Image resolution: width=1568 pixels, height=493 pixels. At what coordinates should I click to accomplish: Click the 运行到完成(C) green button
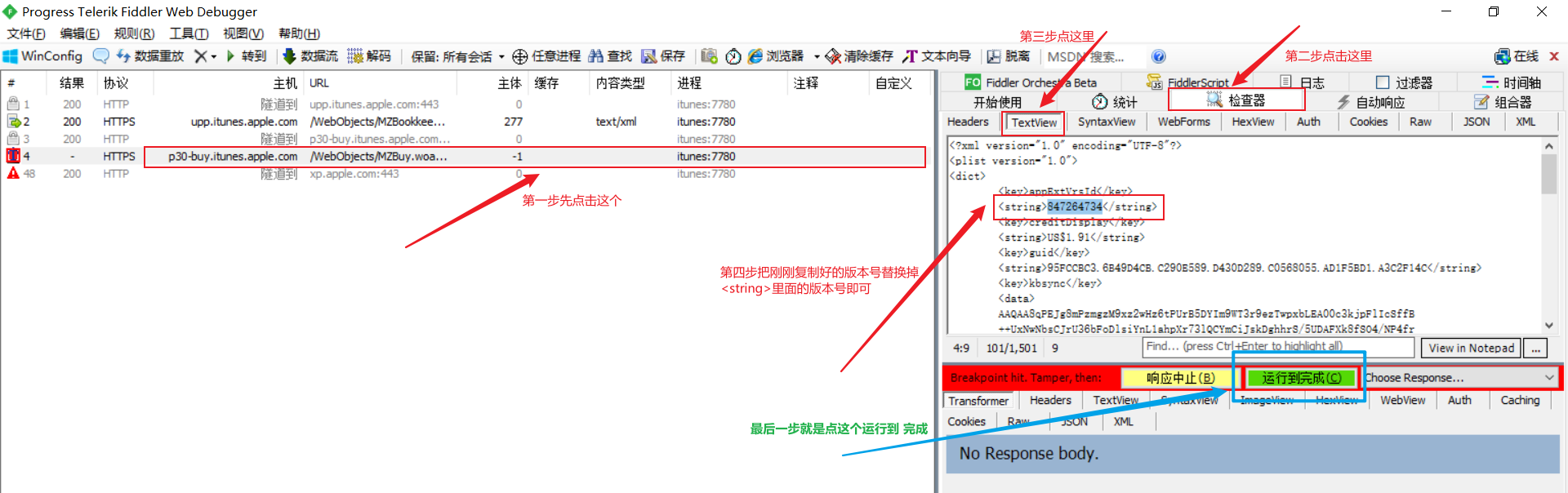pyautogui.click(x=1301, y=378)
